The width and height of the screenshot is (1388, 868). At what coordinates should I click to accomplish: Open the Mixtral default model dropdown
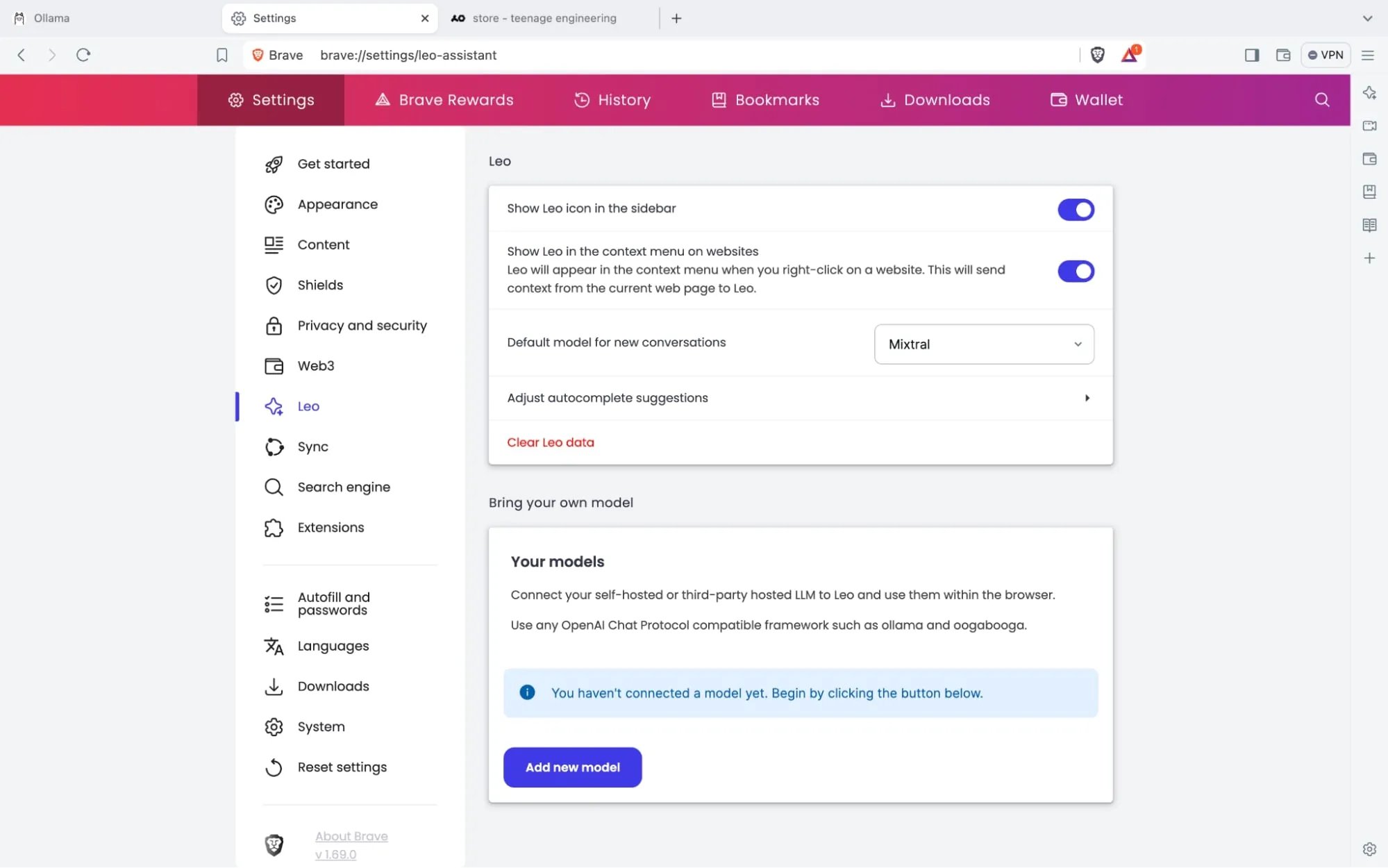(983, 344)
